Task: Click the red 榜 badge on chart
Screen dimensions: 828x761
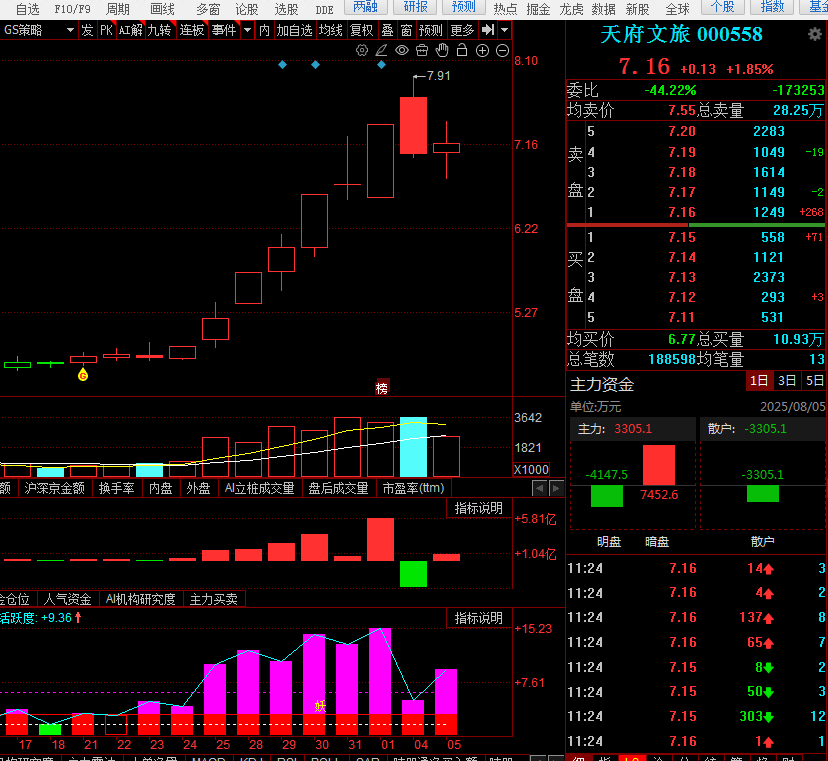Action: pos(382,388)
